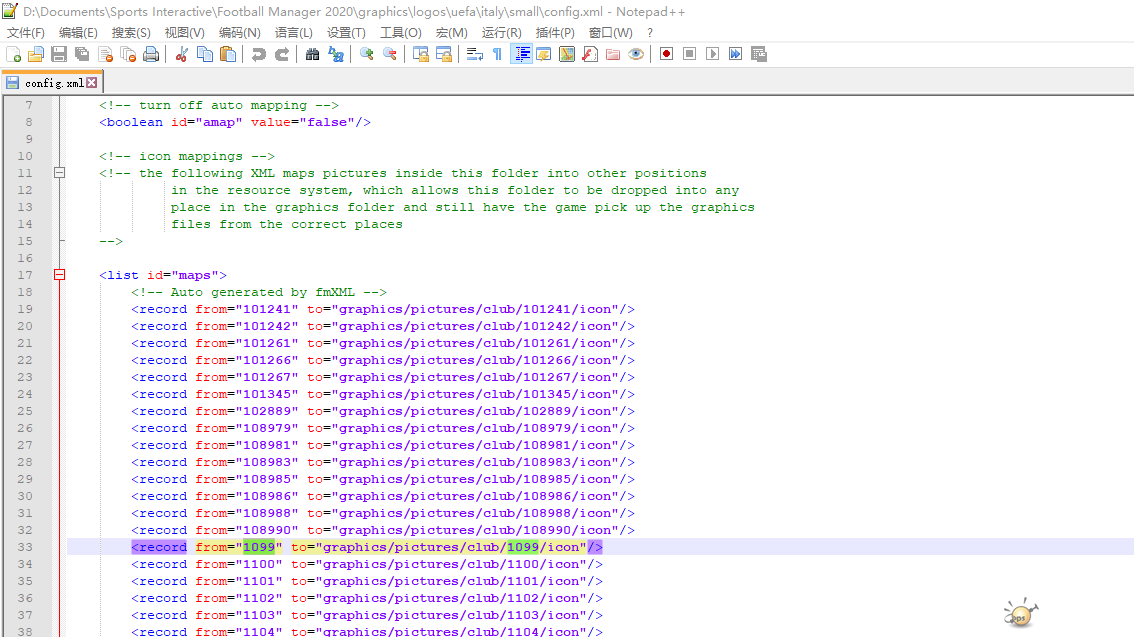Click highlighted from value "1099"
This screenshot has height=637, width=1134.
click(x=259, y=547)
